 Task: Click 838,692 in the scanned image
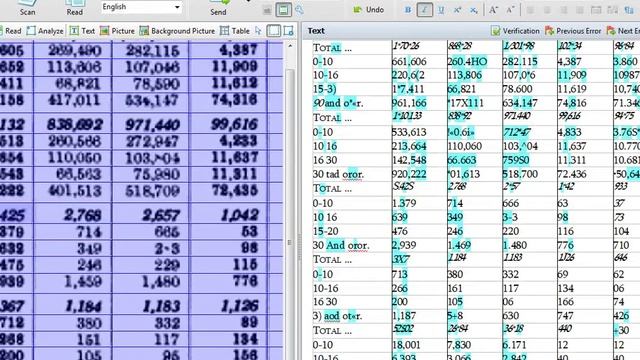coord(74,125)
